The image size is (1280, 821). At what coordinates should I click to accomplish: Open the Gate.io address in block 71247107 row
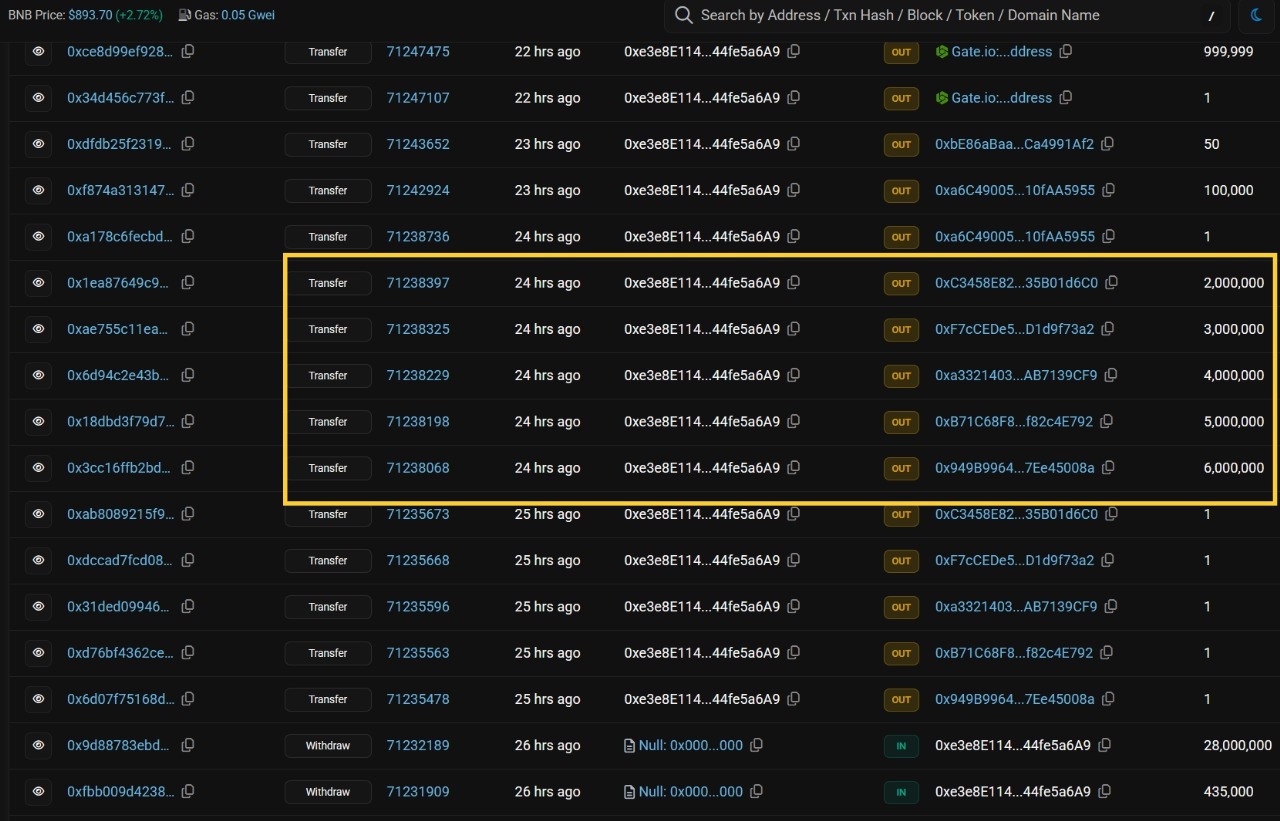(1000, 98)
